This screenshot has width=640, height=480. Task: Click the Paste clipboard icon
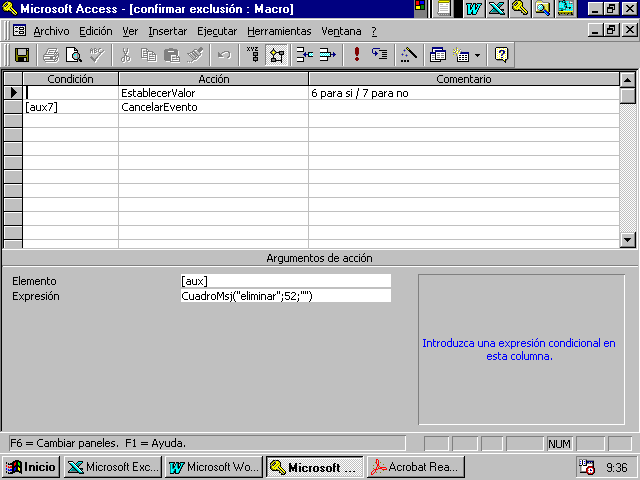tap(172, 55)
